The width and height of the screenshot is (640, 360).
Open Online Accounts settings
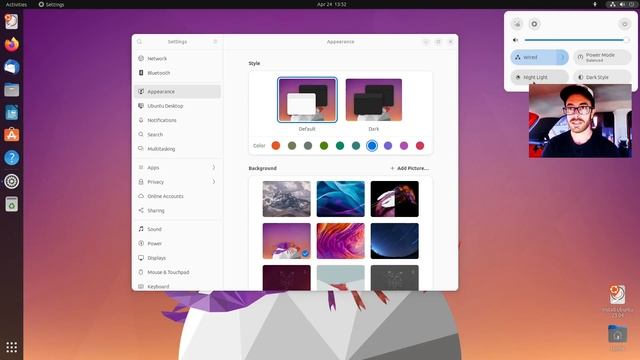point(177,196)
